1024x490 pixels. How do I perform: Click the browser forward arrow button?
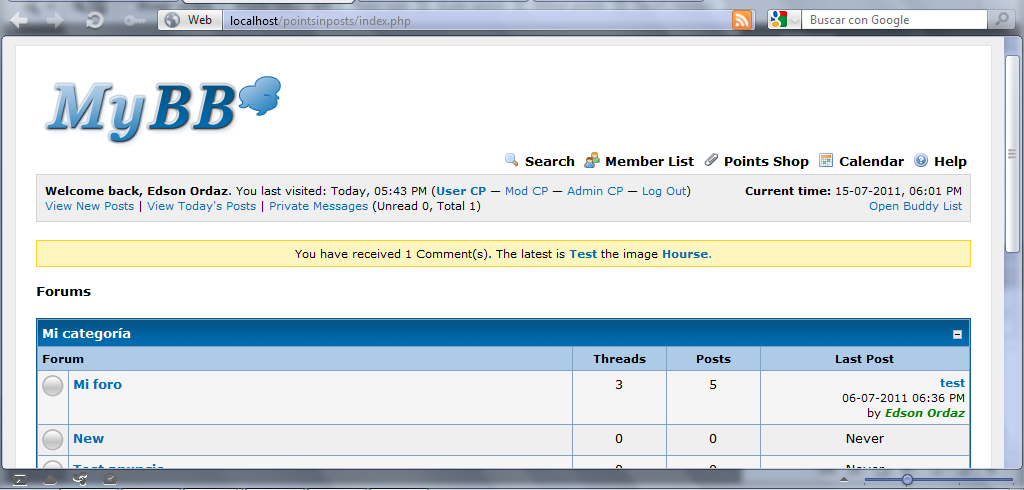pyautogui.click(x=54, y=20)
